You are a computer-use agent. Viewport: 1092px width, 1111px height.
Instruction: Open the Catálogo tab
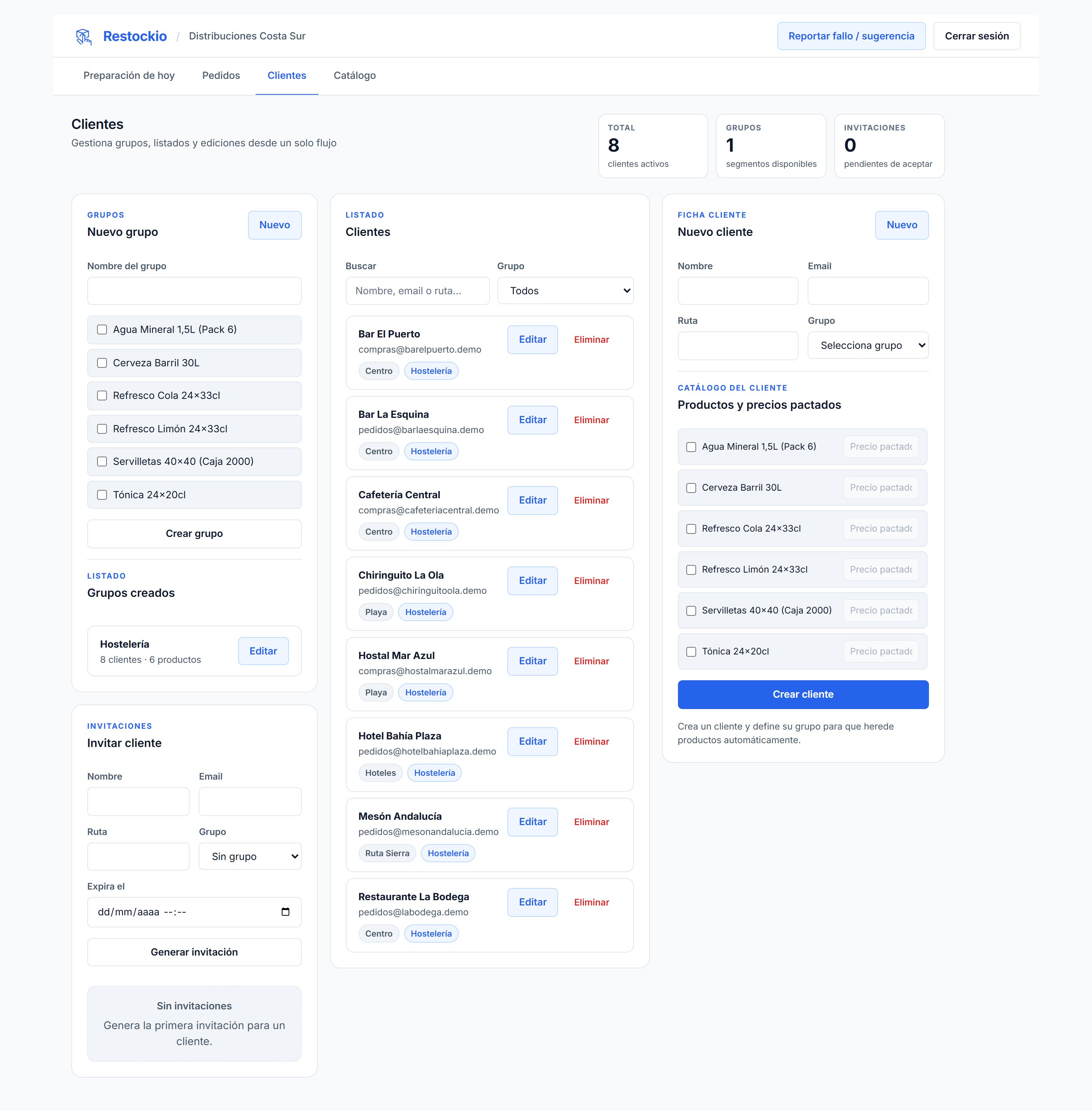point(355,75)
